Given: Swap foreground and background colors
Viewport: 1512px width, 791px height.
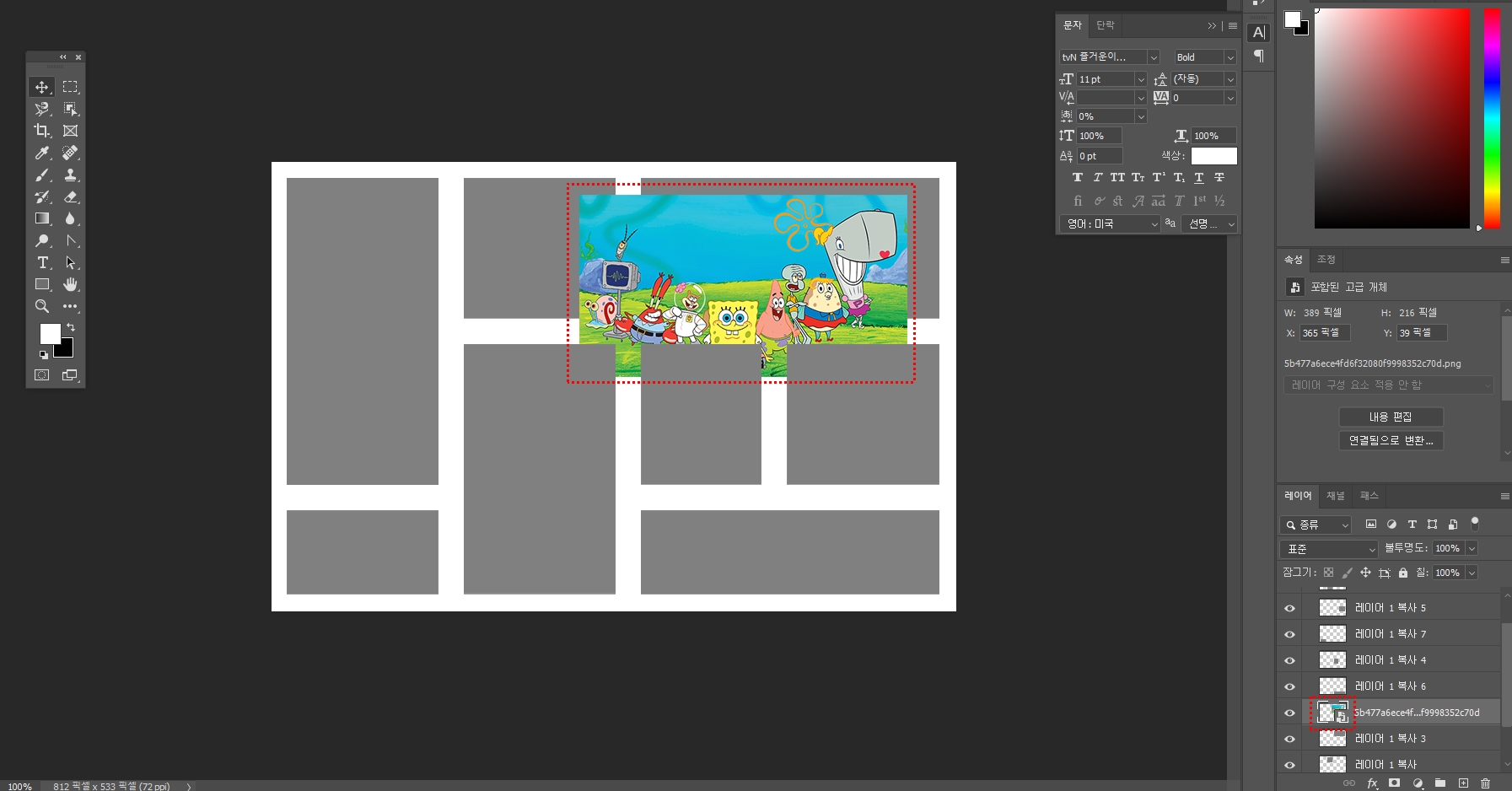Looking at the screenshot, I should [71, 327].
